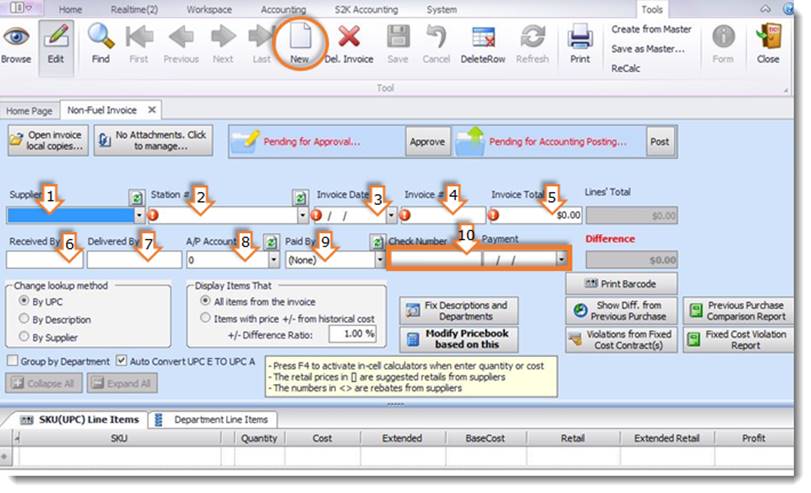Click refresh icon beside Supplier field
The height and width of the screenshot is (493, 811).
click(137, 198)
